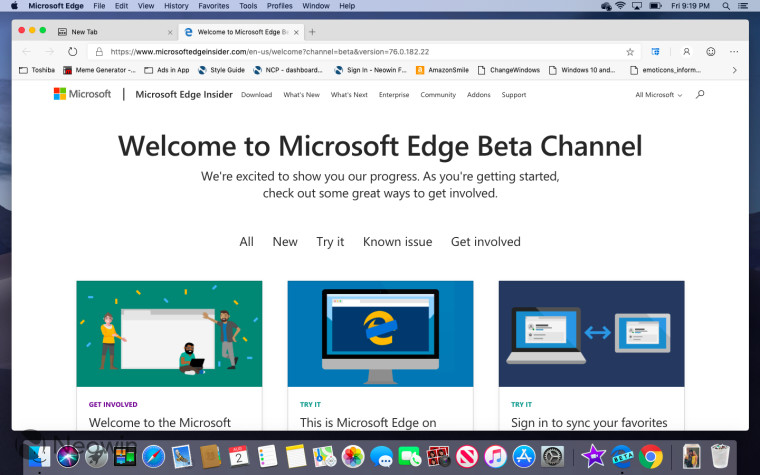
Task: Search the site with magnifier icon
Action: coord(699,95)
